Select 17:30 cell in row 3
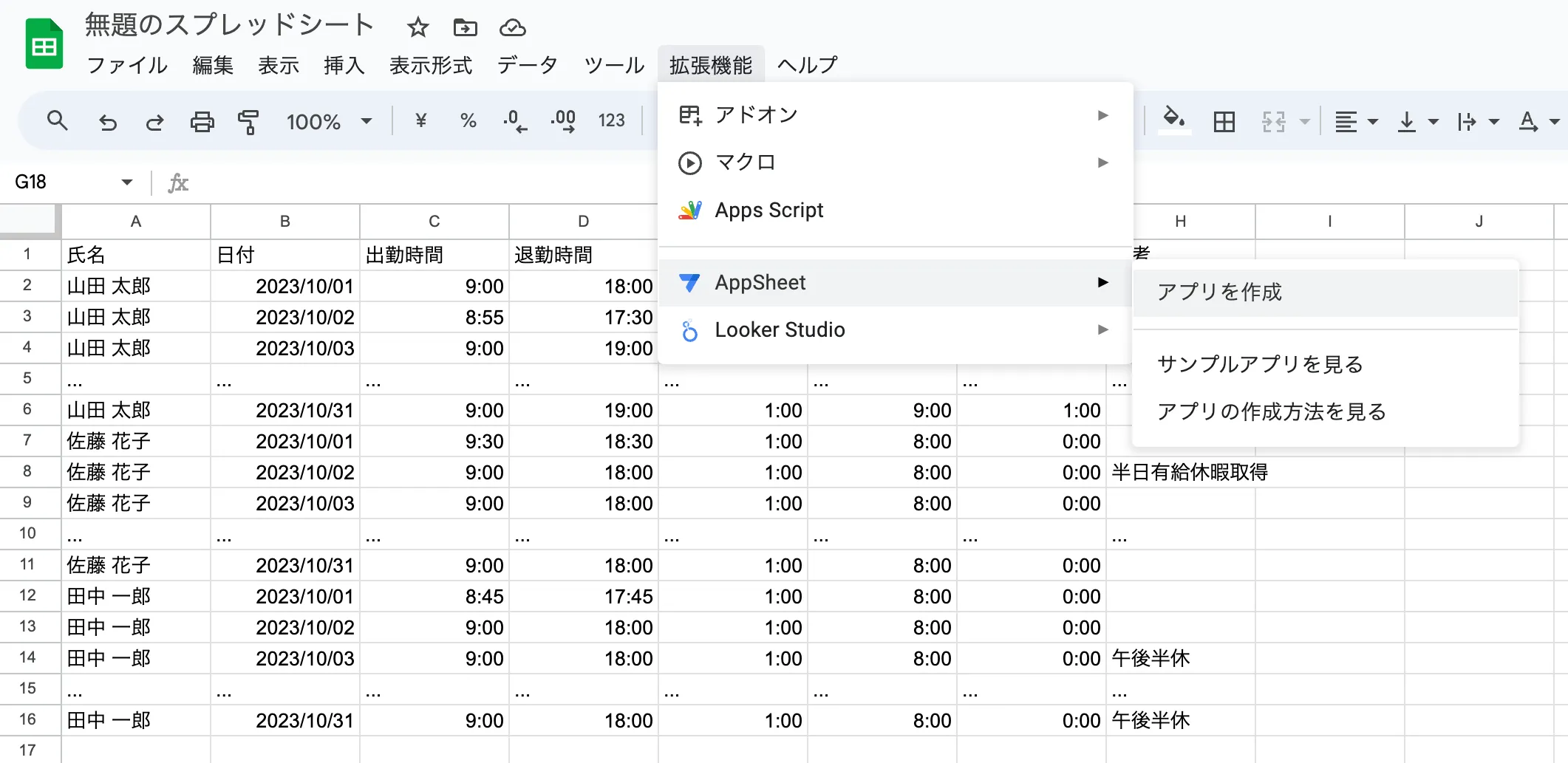The width and height of the screenshot is (1568, 763). pyautogui.click(x=584, y=317)
